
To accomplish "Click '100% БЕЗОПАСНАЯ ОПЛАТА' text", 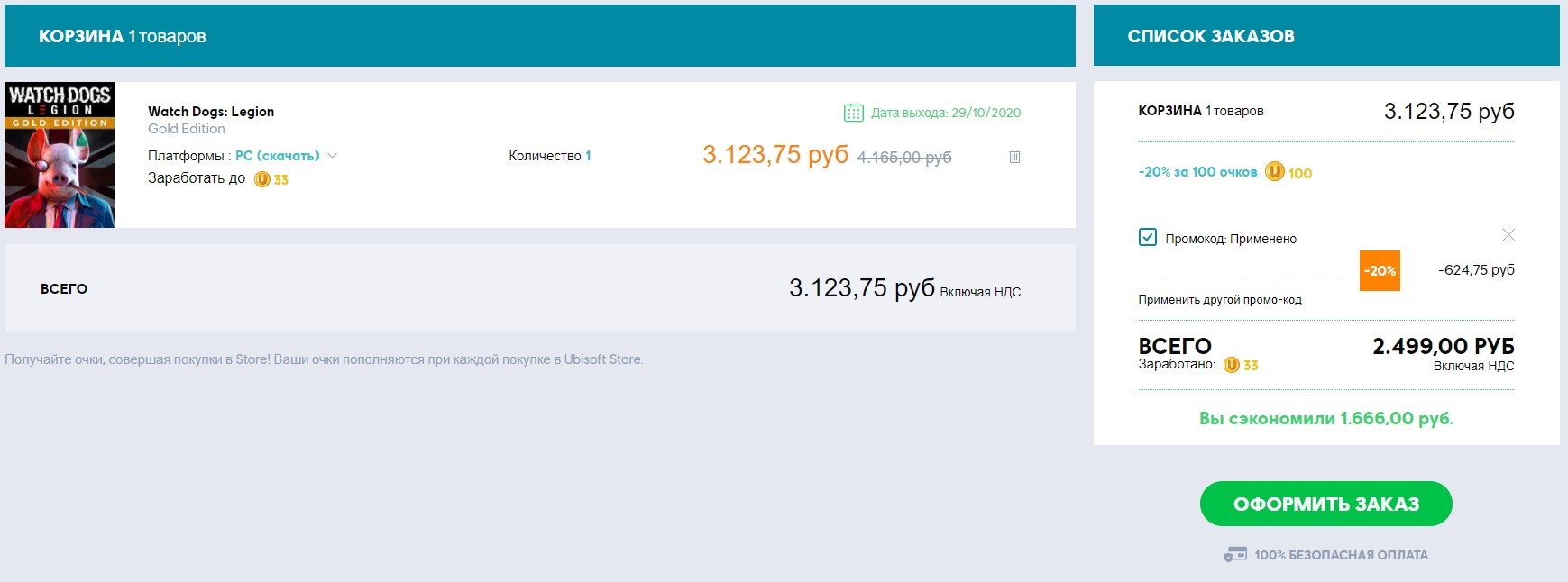I will (x=1341, y=555).
